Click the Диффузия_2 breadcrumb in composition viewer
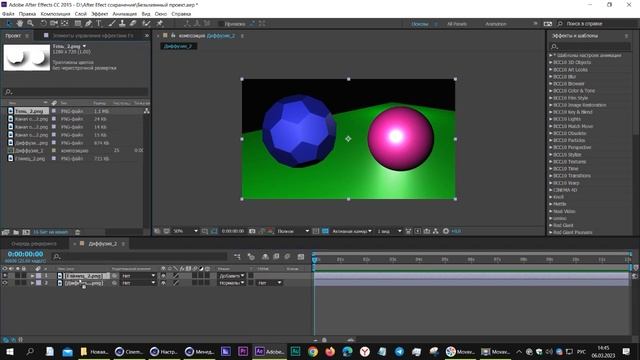 (178, 46)
